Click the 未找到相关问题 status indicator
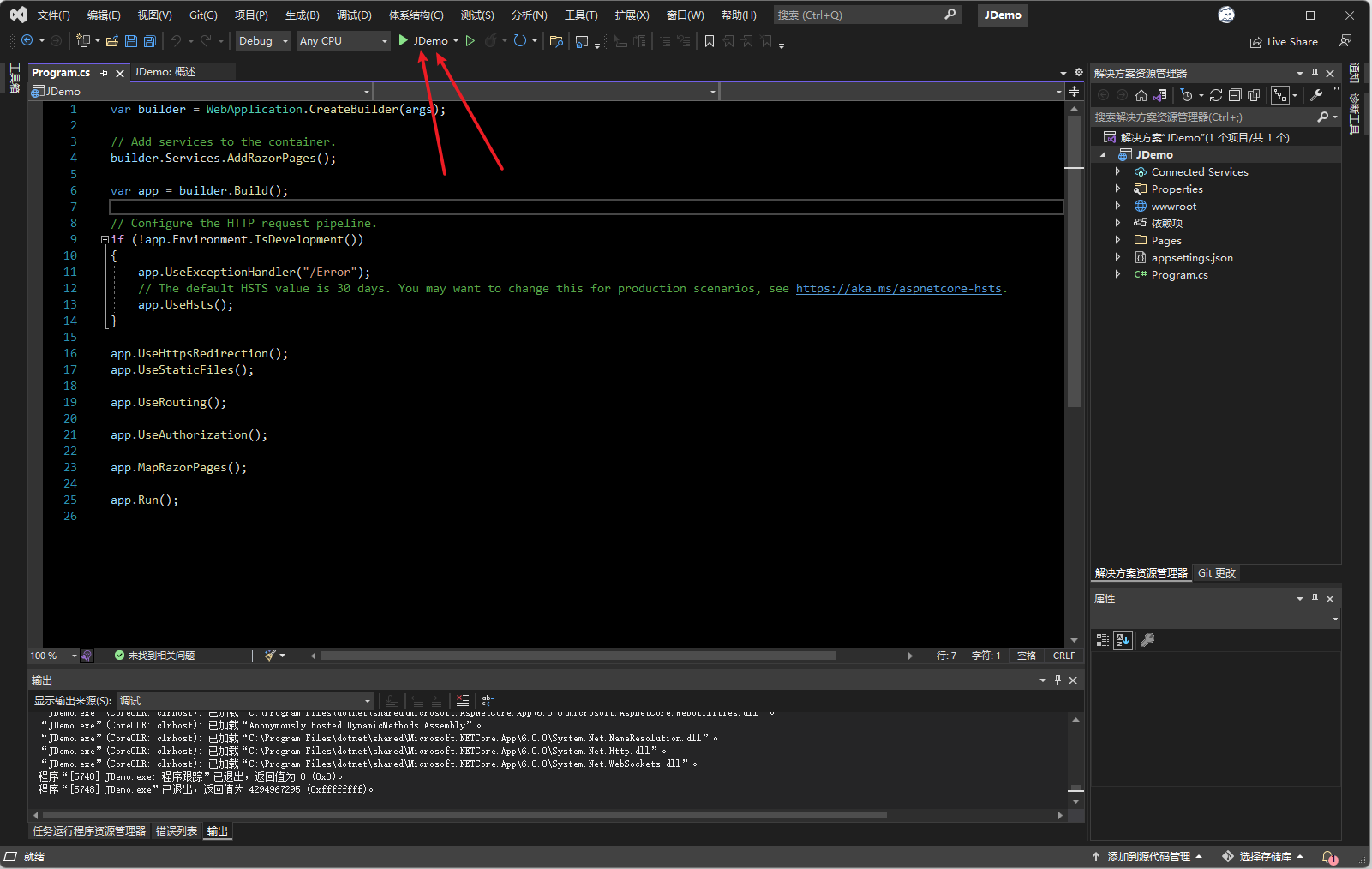Viewport: 1372px width, 869px height. click(155, 656)
